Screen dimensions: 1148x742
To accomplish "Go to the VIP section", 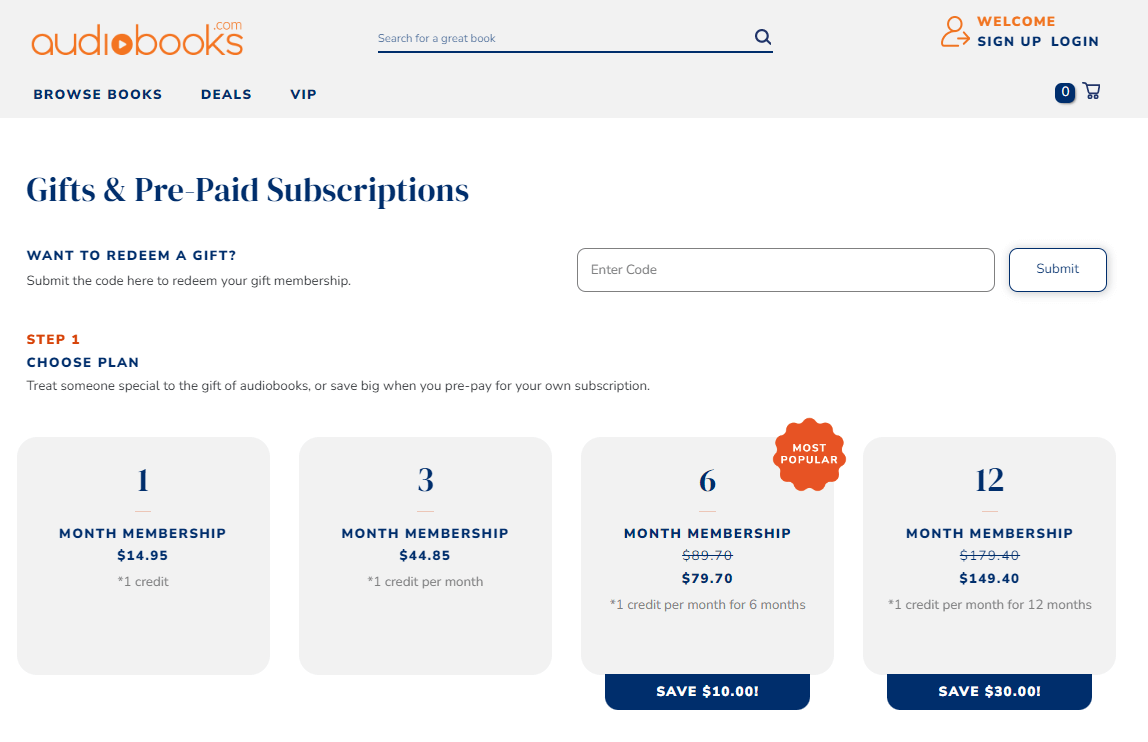I will (303, 94).
